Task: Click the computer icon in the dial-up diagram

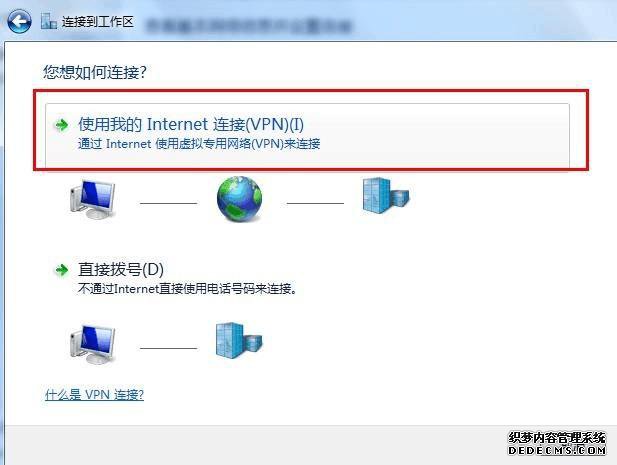Action: [x=93, y=345]
